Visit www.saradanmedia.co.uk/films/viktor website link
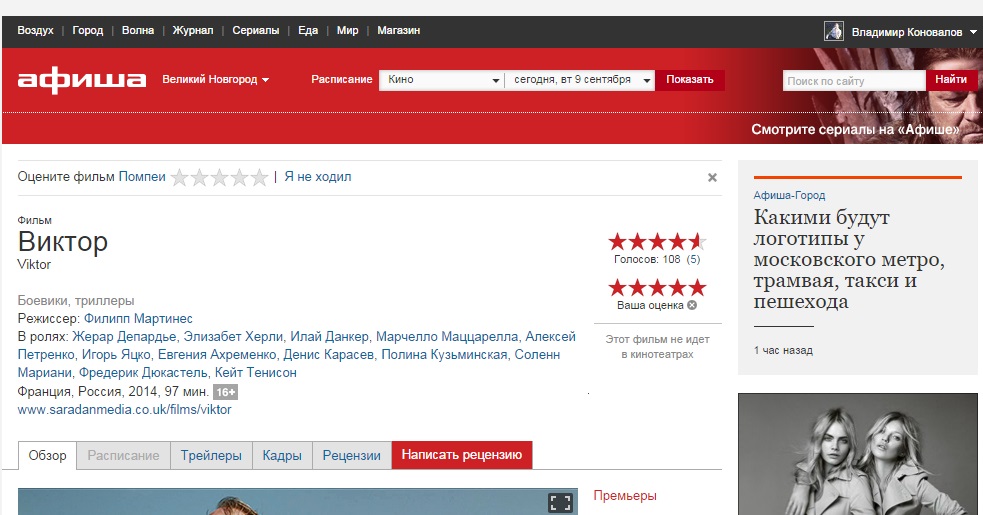Screen dimensions: 983x515 point(125,410)
